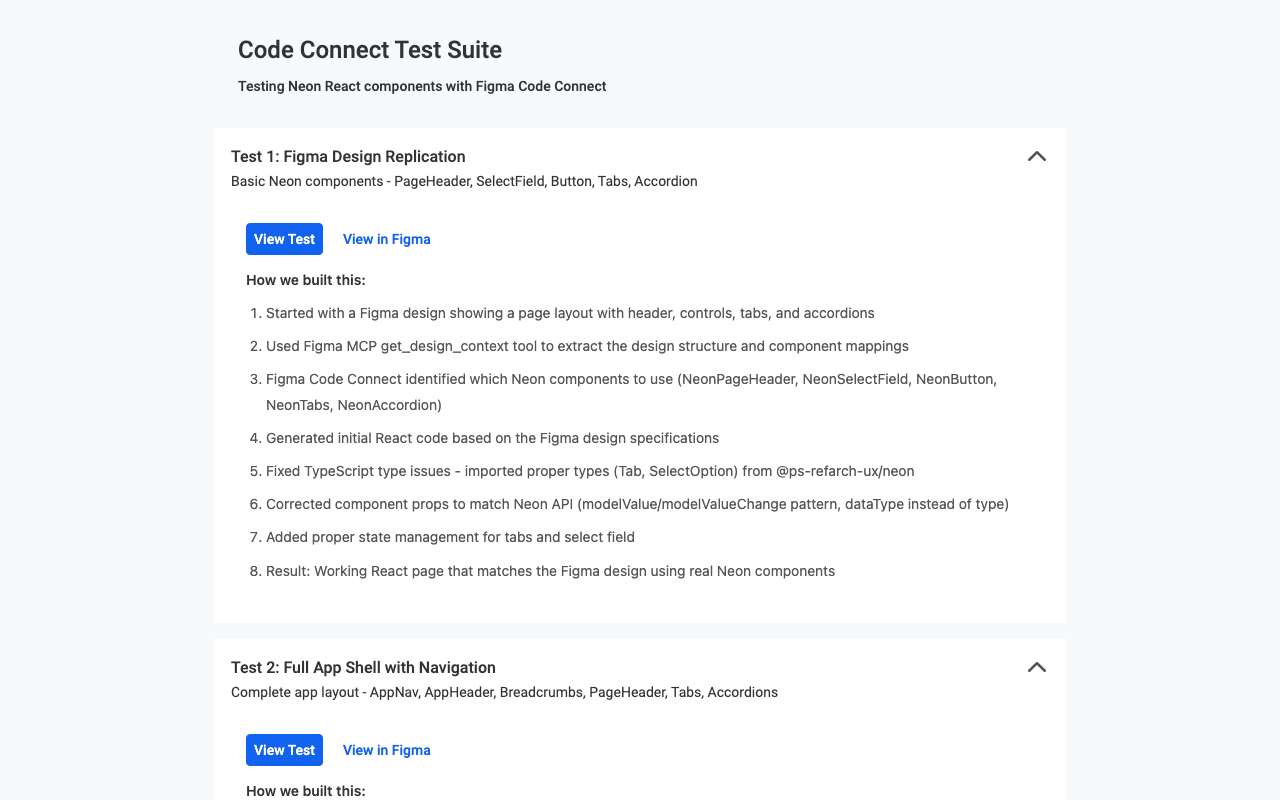Screen dimensions: 1280x800
Task: Click the Test 1: Figma Design Replication title
Action: coord(347,156)
